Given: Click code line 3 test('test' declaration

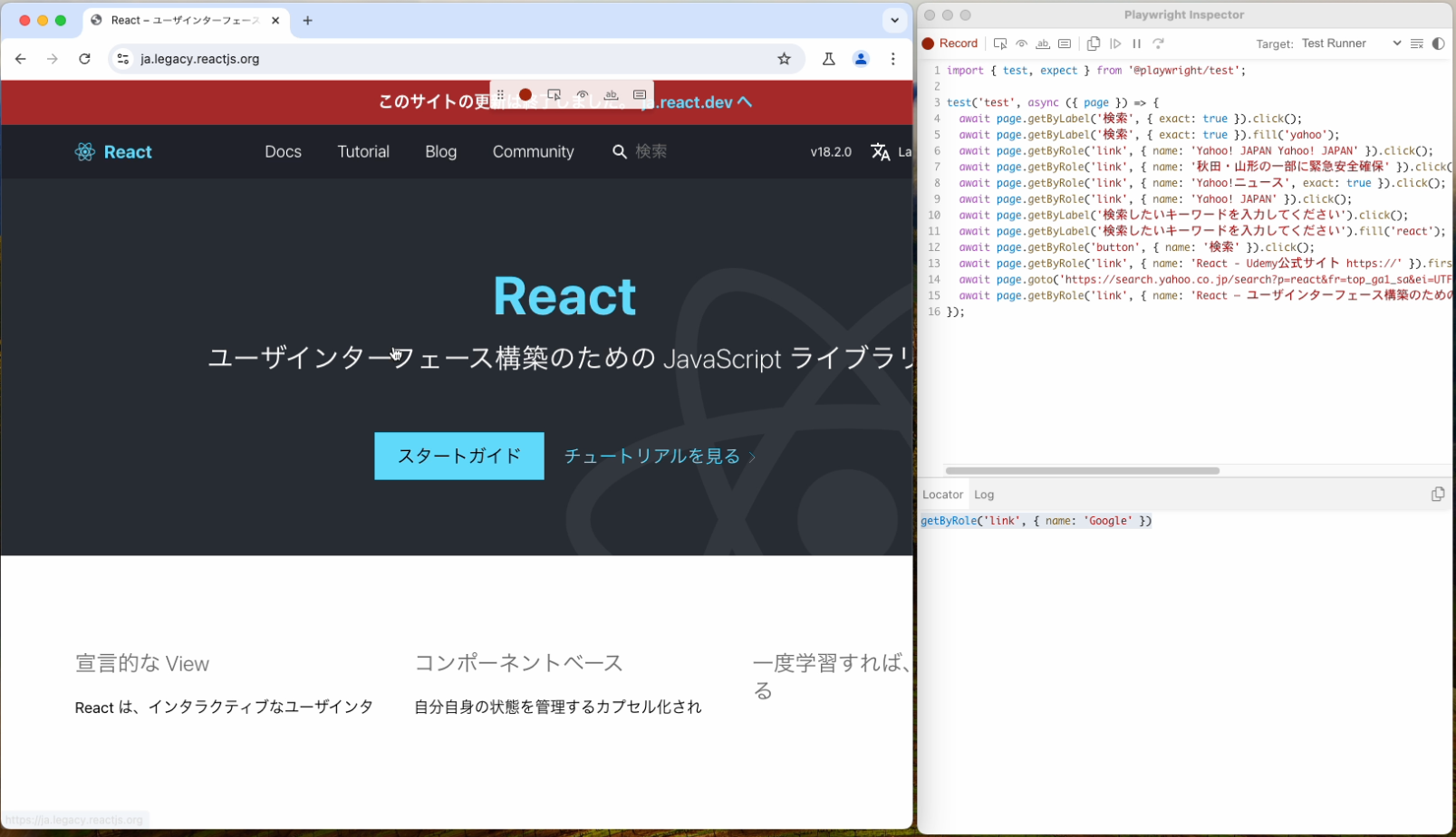Looking at the screenshot, I should tap(1053, 102).
